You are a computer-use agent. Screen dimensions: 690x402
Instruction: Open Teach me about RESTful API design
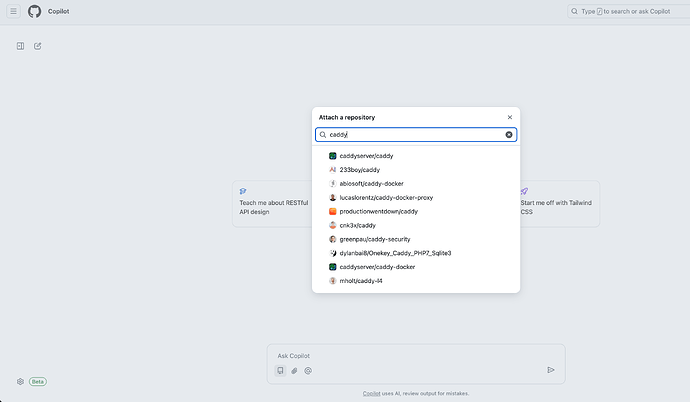[x=273, y=204]
